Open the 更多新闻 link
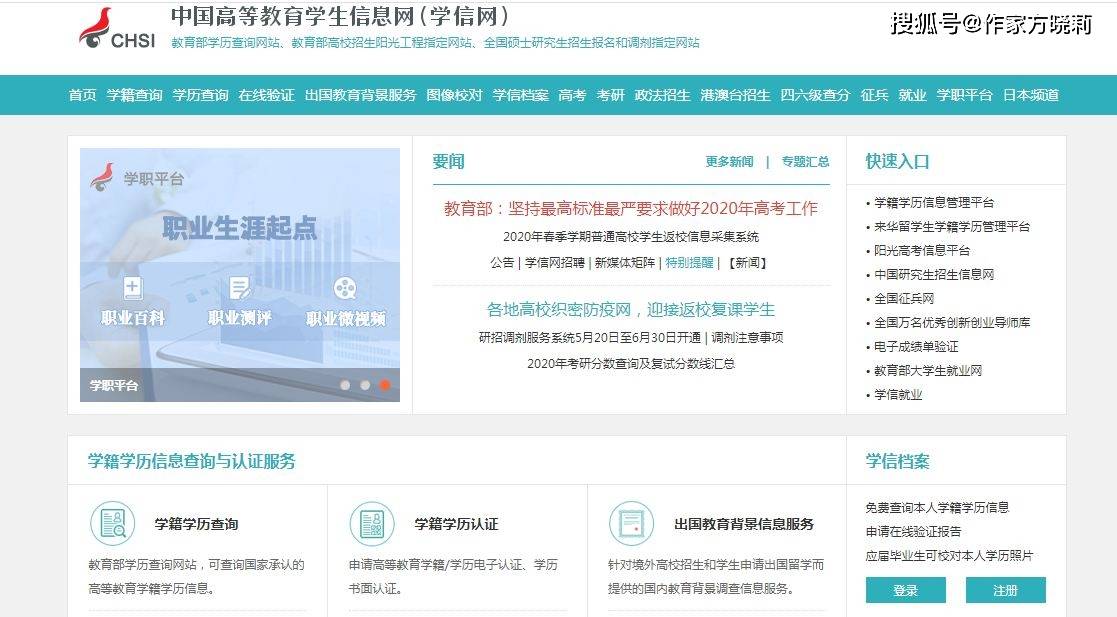Viewport: 1117px width, 617px height. [729, 162]
